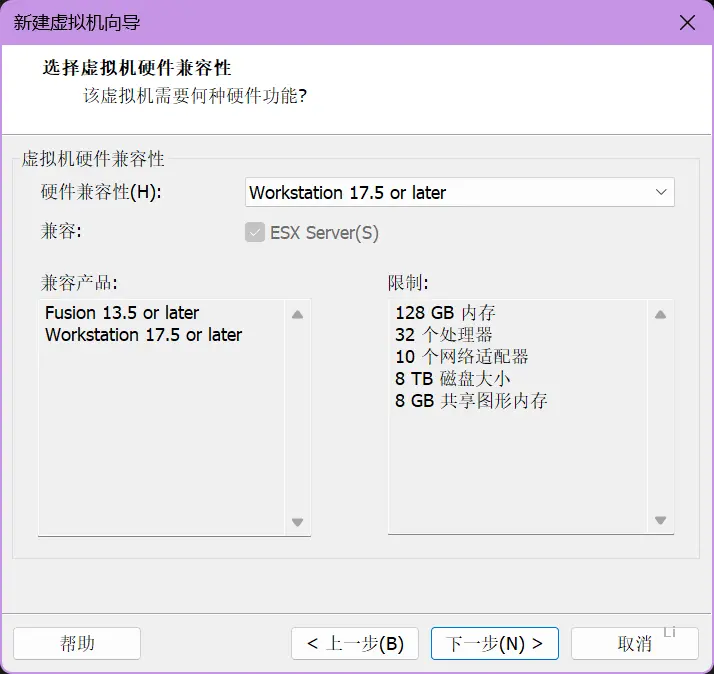Click the 10 个网络适配器 limit row
Image resolution: width=714 pixels, height=674 pixels.
(x=462, y=357)
